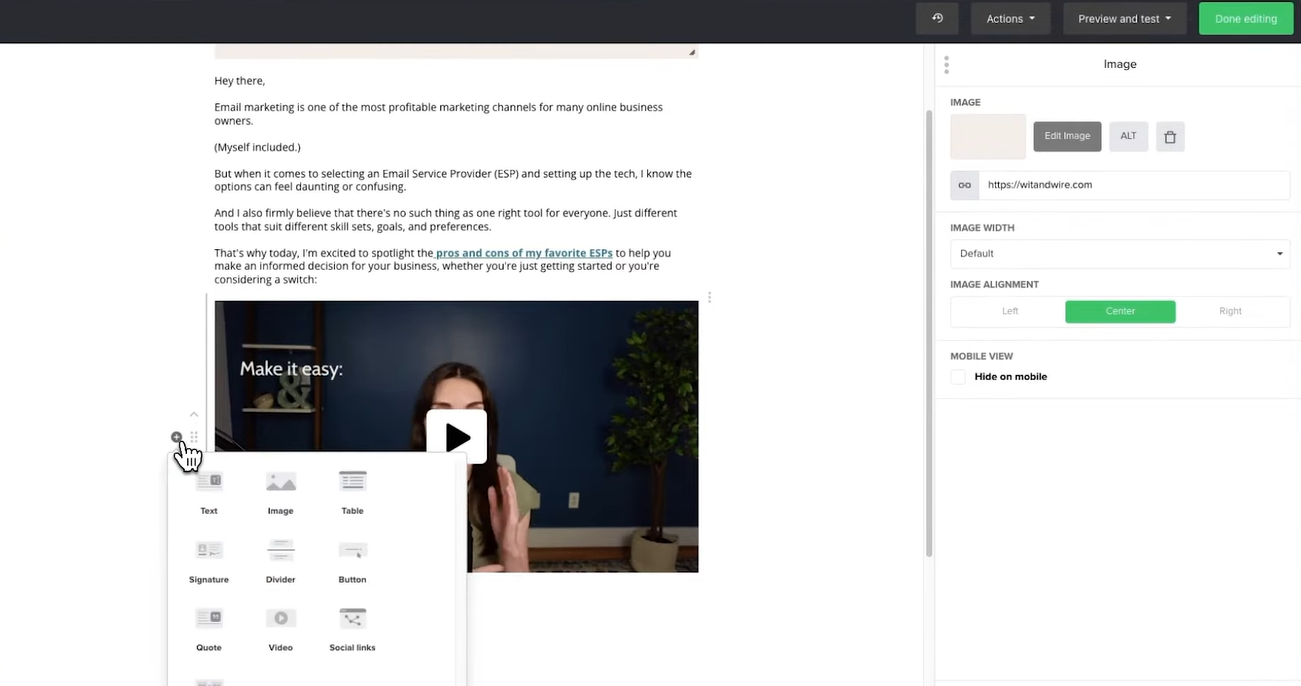Screen dimensions: 1301x686
Task: Click the image preview thumbnail
Action: [x=988, y=136]
